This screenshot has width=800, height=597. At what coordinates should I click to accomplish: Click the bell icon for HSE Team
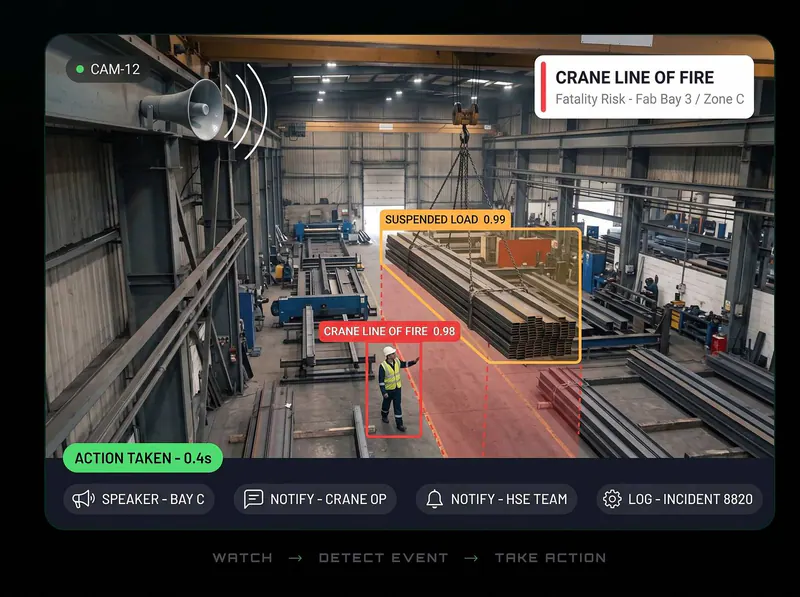coord(434,499)
